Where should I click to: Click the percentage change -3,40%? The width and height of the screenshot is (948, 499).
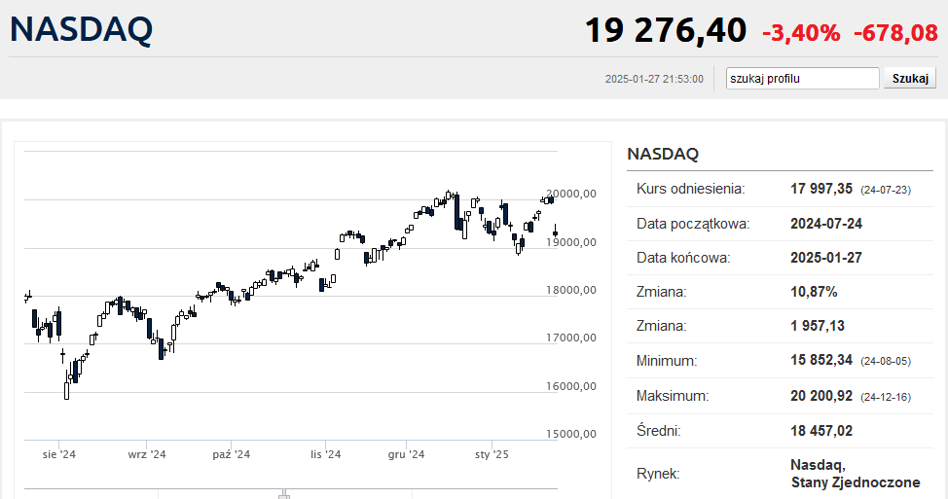tap(801, 33)
